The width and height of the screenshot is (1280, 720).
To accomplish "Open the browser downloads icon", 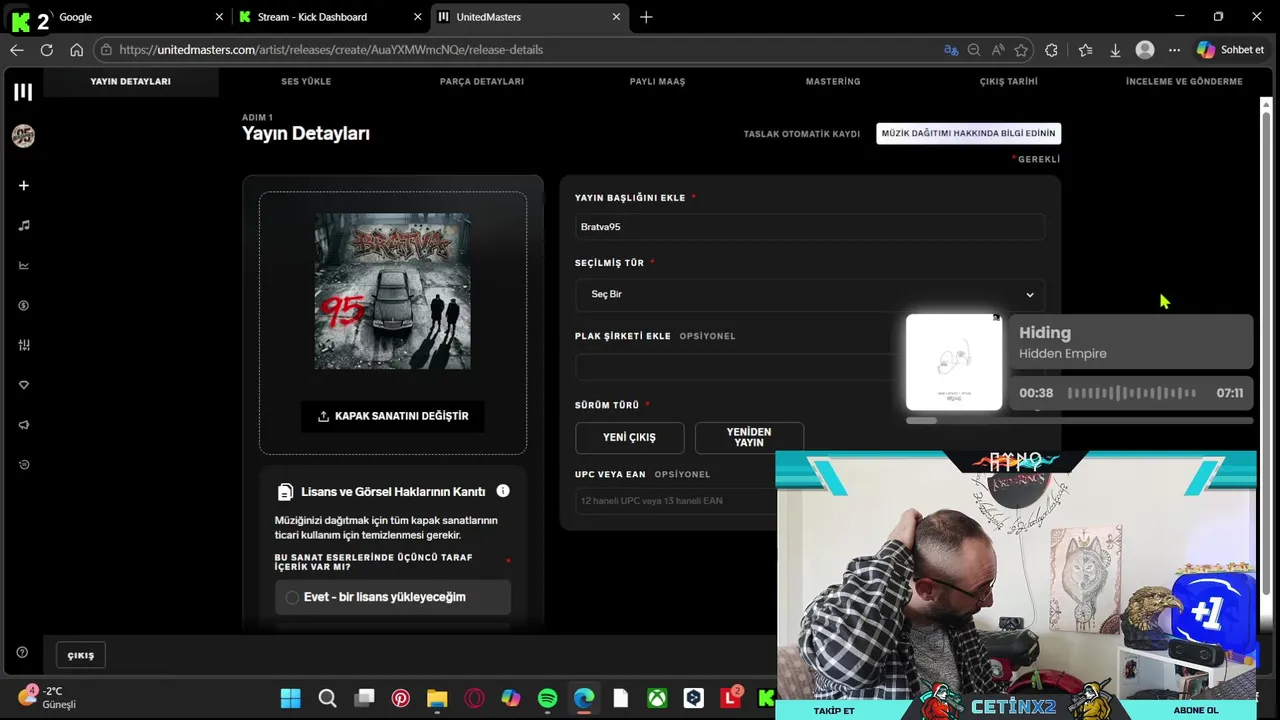I will pos(1115,50).
